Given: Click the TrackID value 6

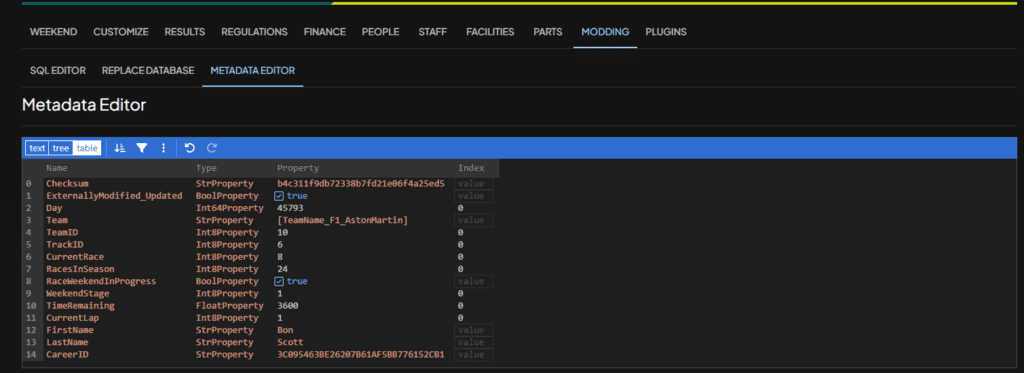Looking at the screenshot, I should (x=280, y=245).
